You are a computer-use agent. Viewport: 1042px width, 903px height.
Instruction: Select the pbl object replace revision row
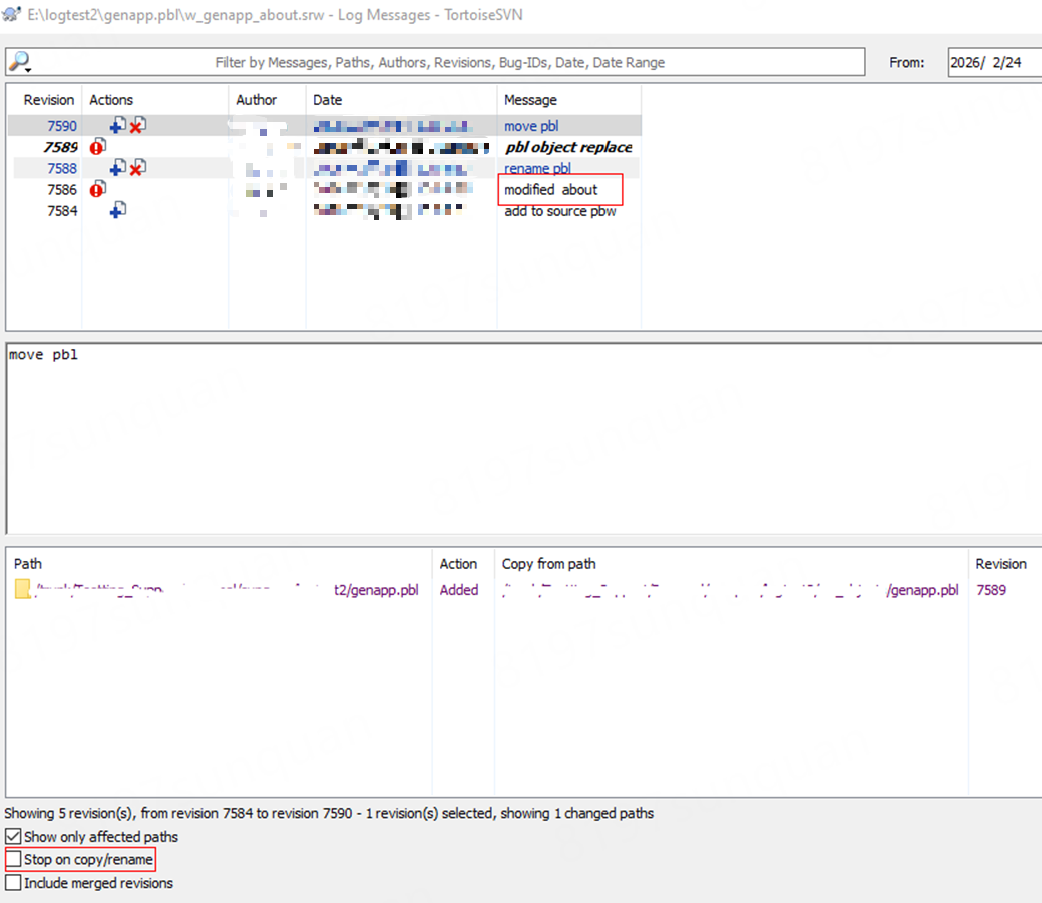tap(569, 146)
